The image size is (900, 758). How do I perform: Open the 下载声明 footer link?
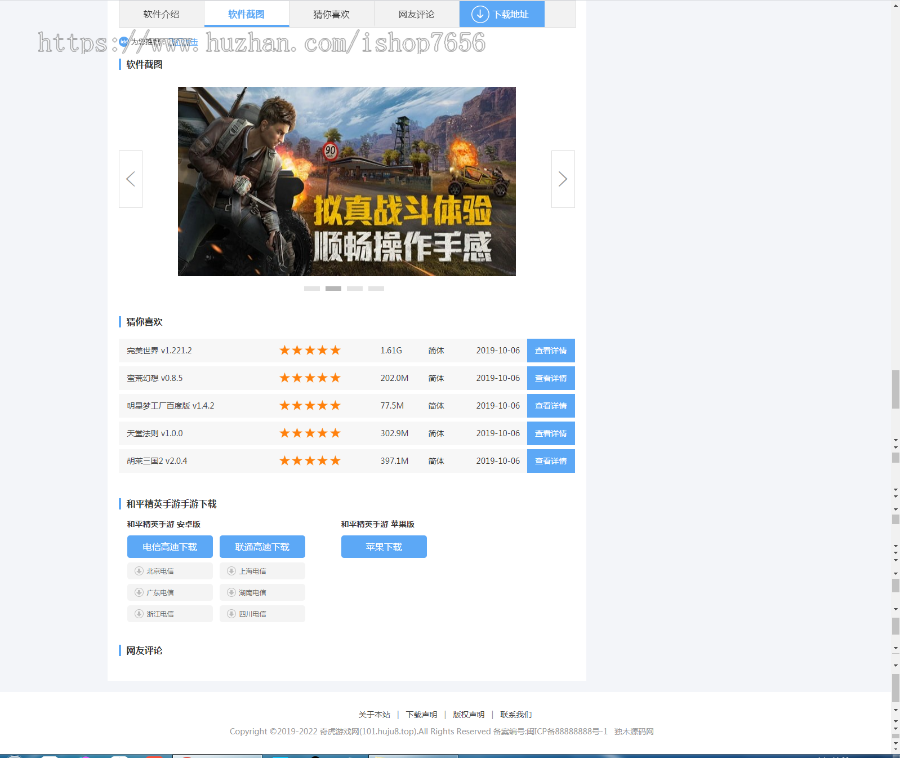tap(421, 714)
